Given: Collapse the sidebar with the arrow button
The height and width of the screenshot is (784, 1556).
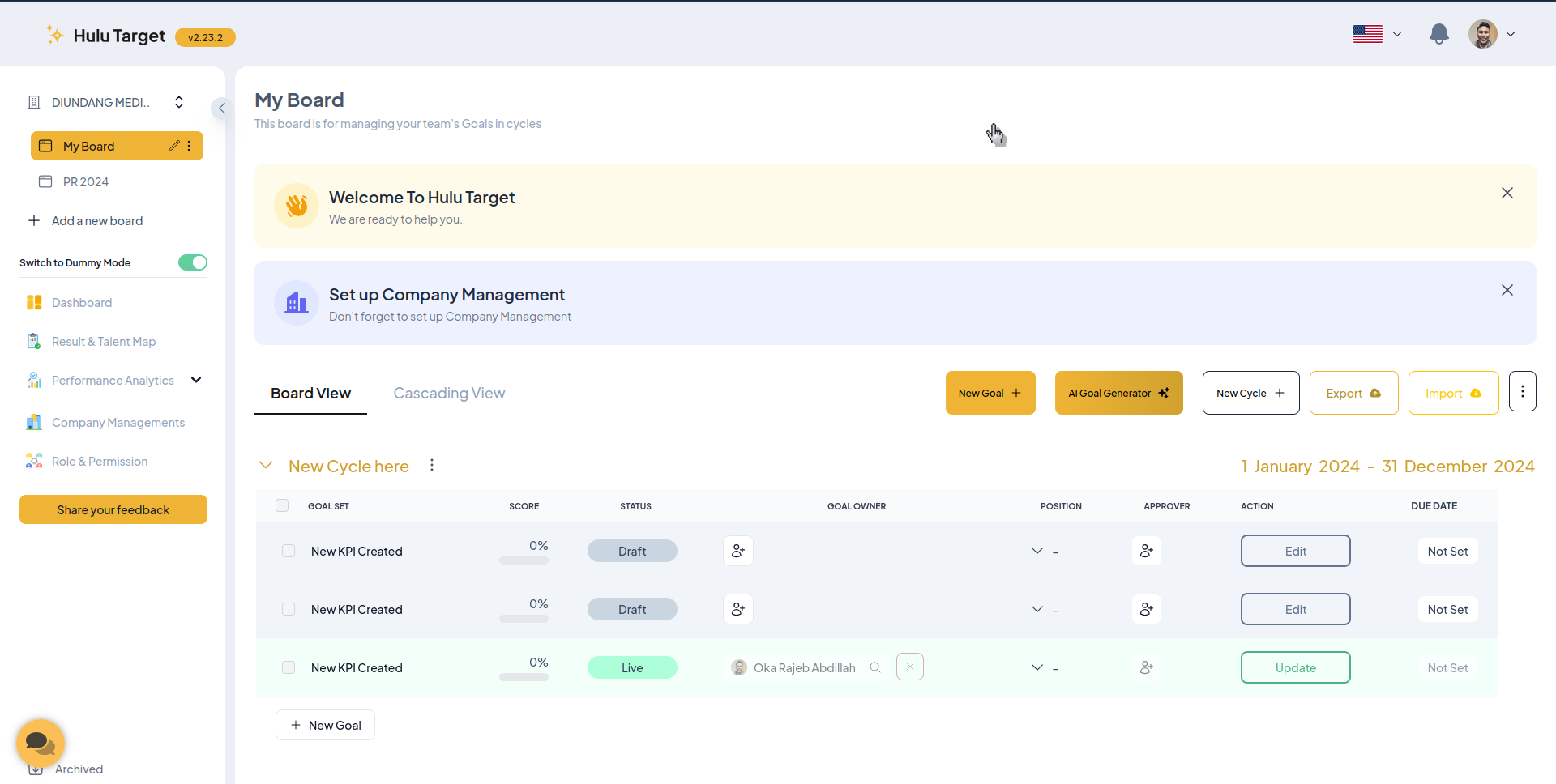Looking at the screenshot, I should 221,108.
